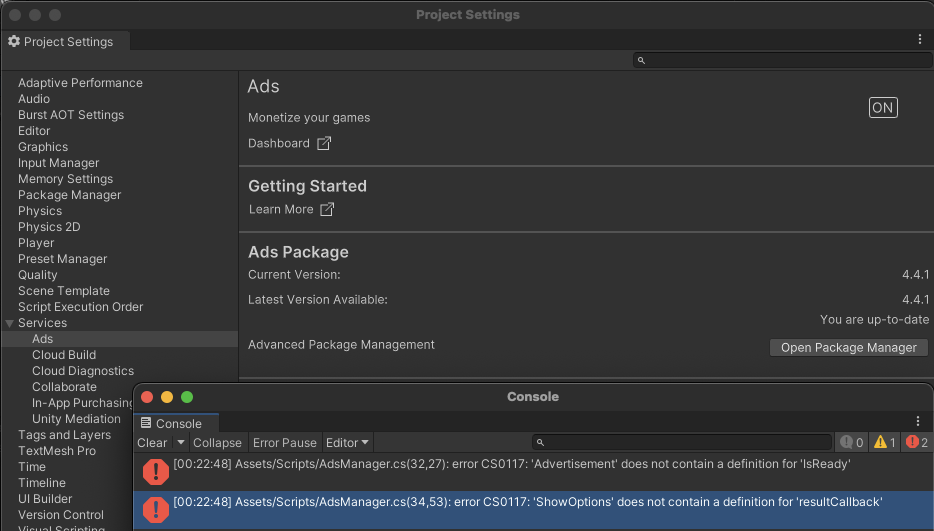Image resolution: width=934 pixels, height=531 pixels.
Task: Click the Console tab icon
Action: pos(146,423)
